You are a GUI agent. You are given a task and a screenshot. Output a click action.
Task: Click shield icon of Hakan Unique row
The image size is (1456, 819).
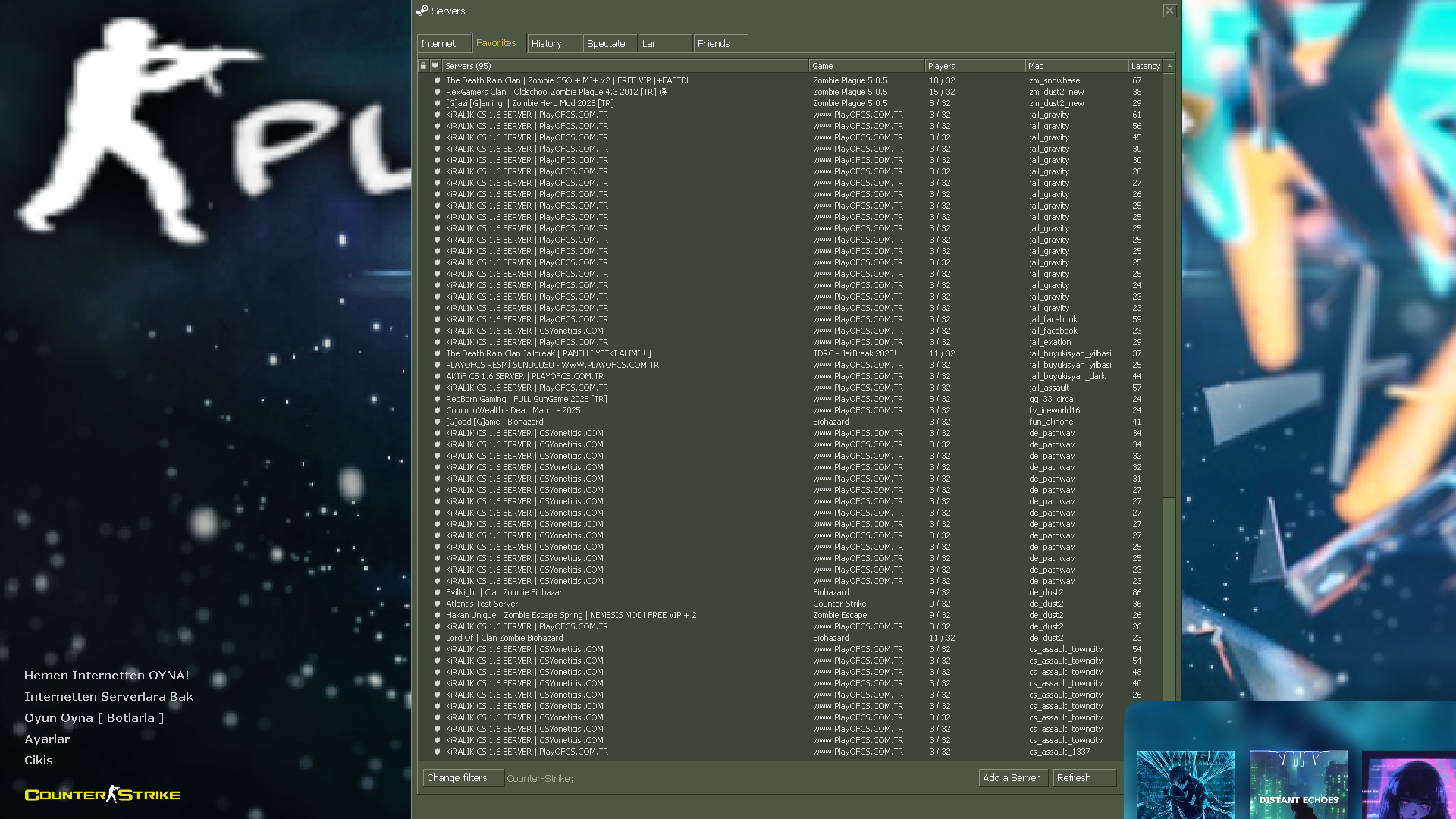point(437,615)
